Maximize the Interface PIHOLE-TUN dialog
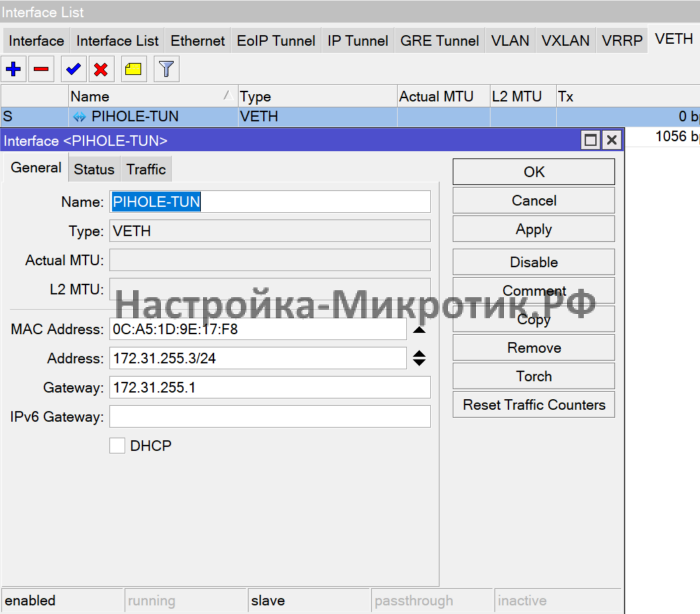Image resolution: width=700 pixels, height=614 pixels. click(590, 140)
